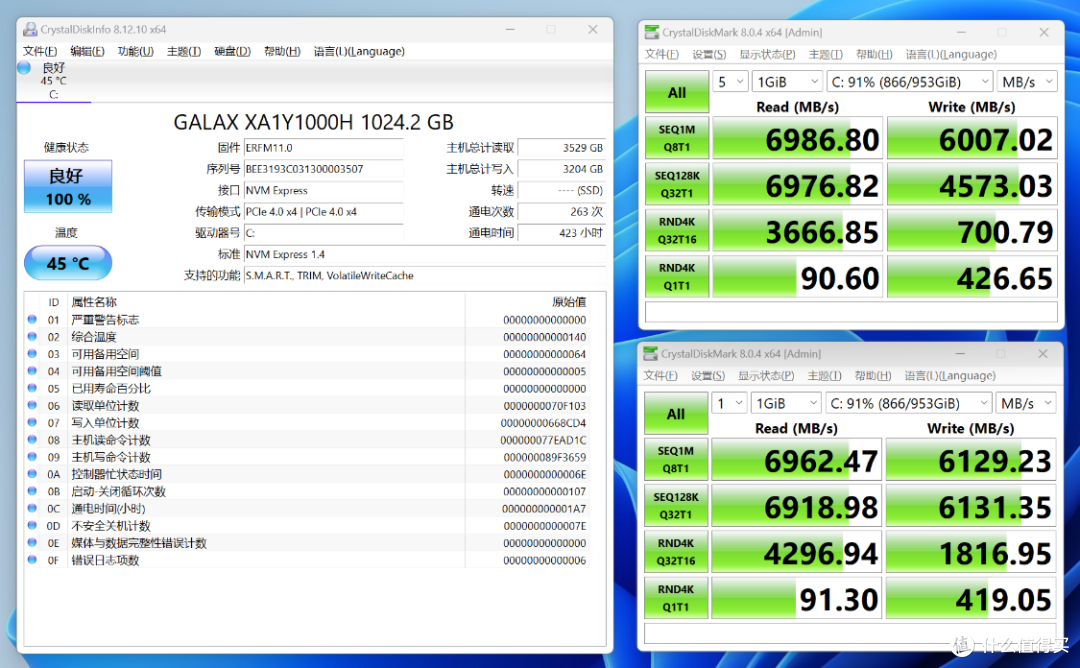The height and width of the screenshot is (668, 1080).
Task: Click the 6007.02 write result
Action: [x=972, y=138]
